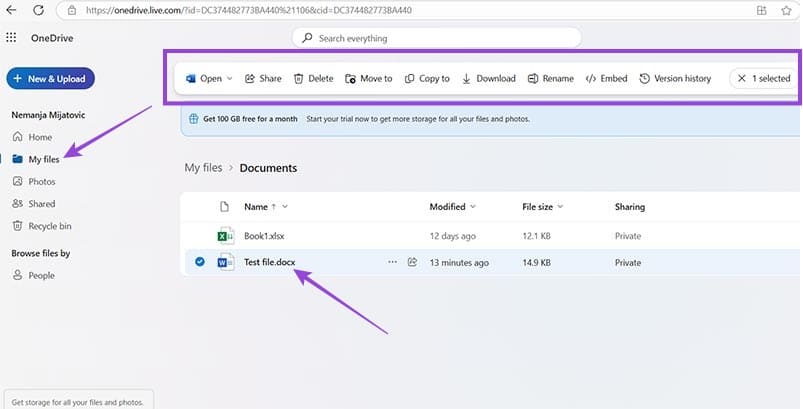Go to Photos in the sidebar
The image size is (803, 409).
click(41, 181)
